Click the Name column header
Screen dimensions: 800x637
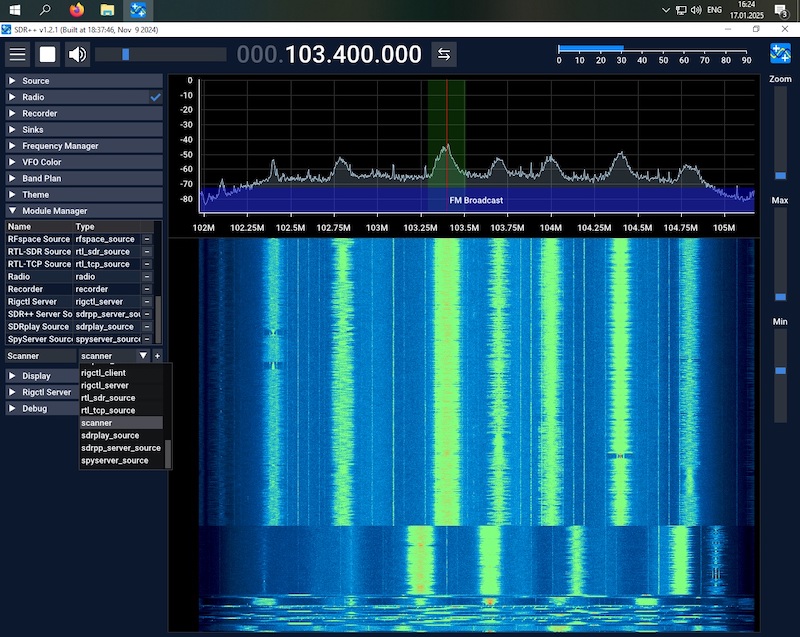coord(40,226)
